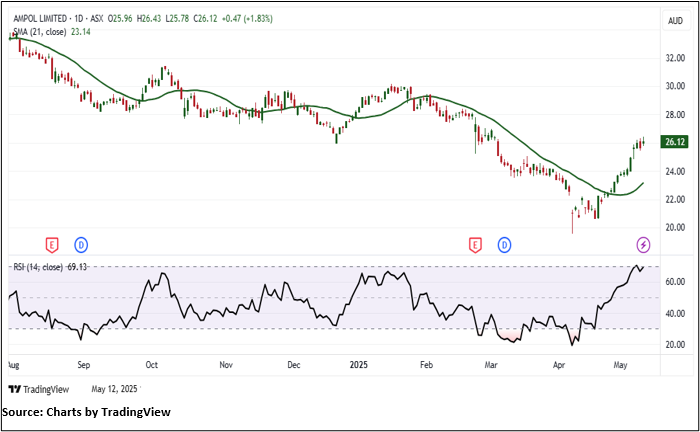Viewport: 700px width, 432px height.
Task: Click the current price tag 26.12
Action: coord(675,142)
